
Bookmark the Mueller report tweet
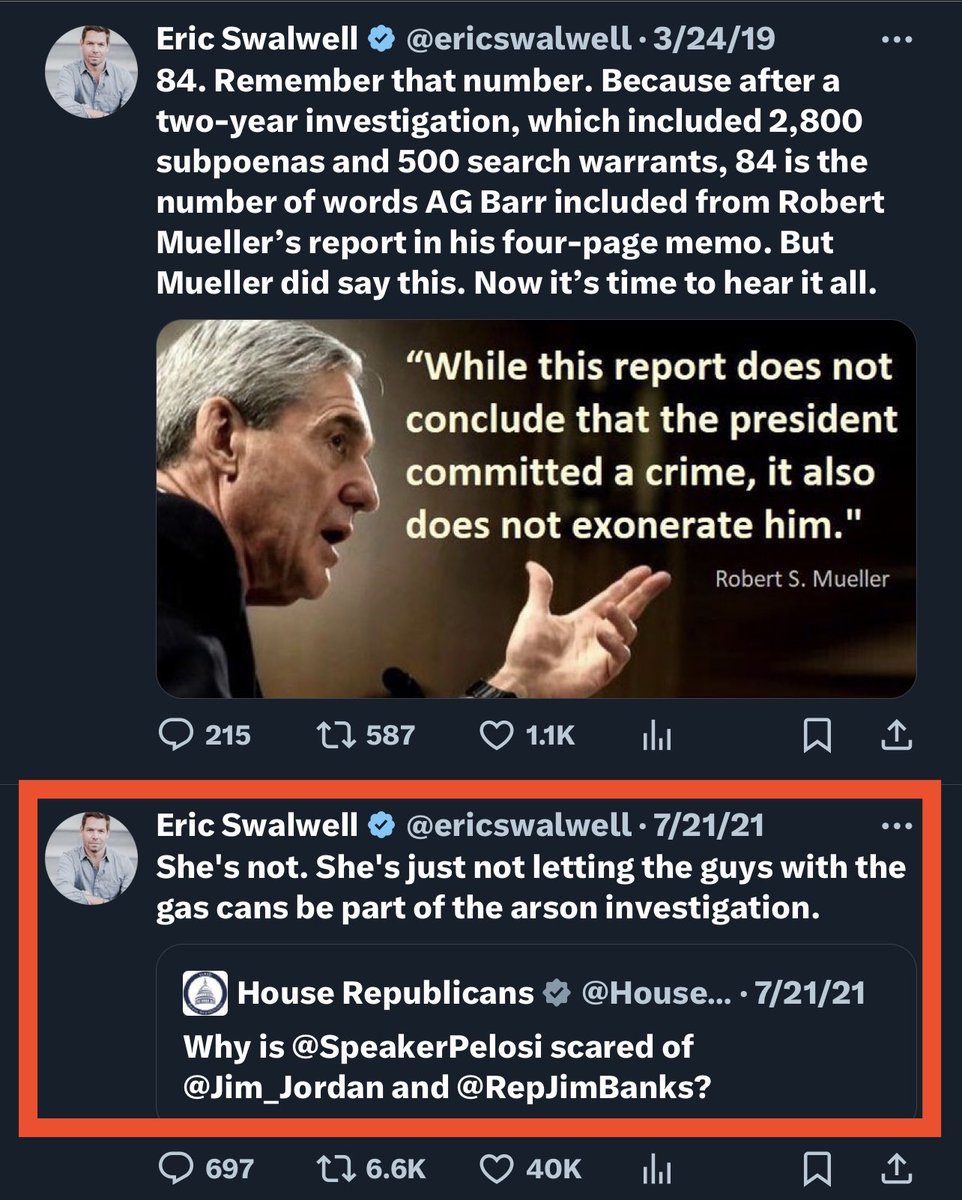pos(817,736)
